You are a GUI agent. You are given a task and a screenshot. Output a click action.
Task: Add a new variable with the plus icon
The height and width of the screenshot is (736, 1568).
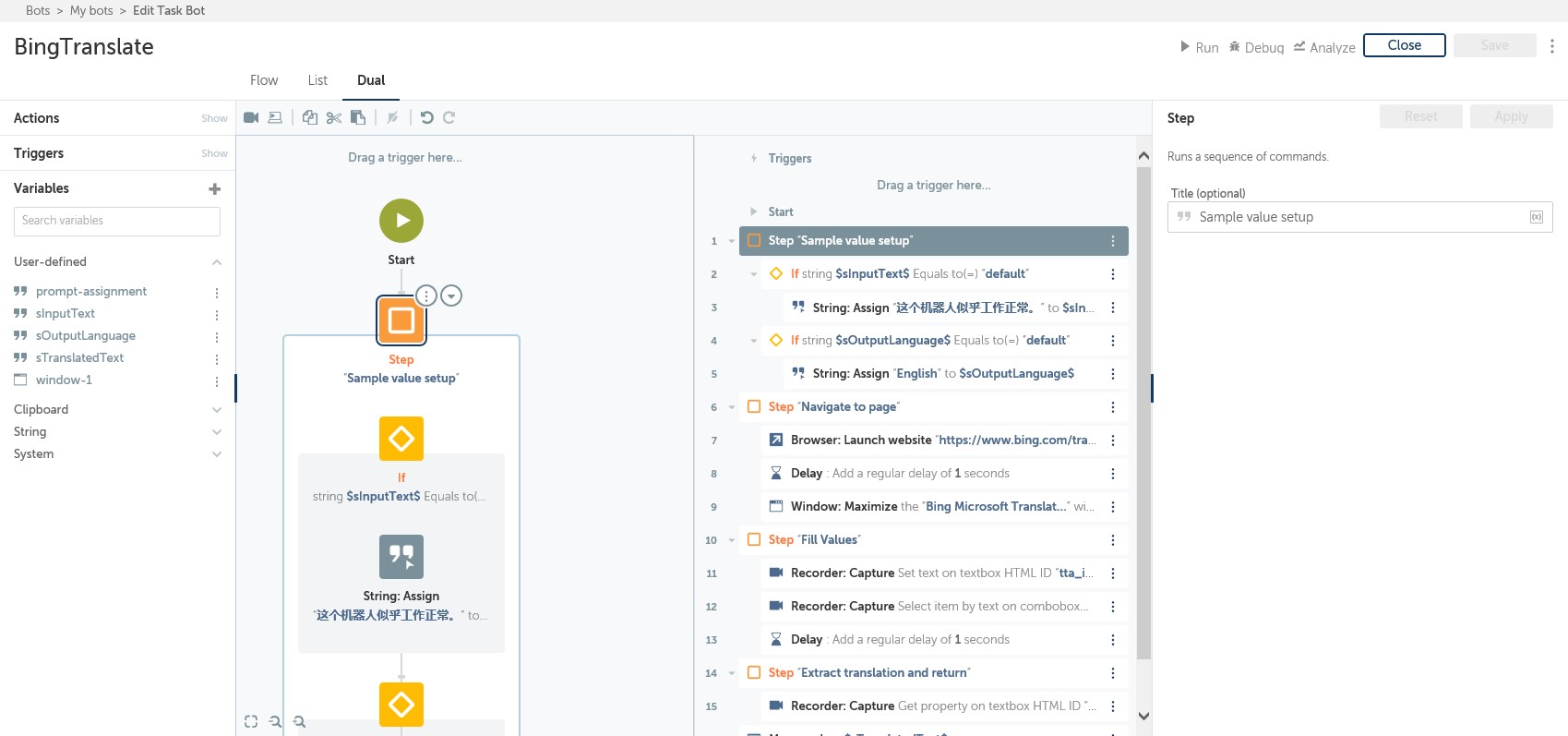pyautogui.click(x=215, y=188)
